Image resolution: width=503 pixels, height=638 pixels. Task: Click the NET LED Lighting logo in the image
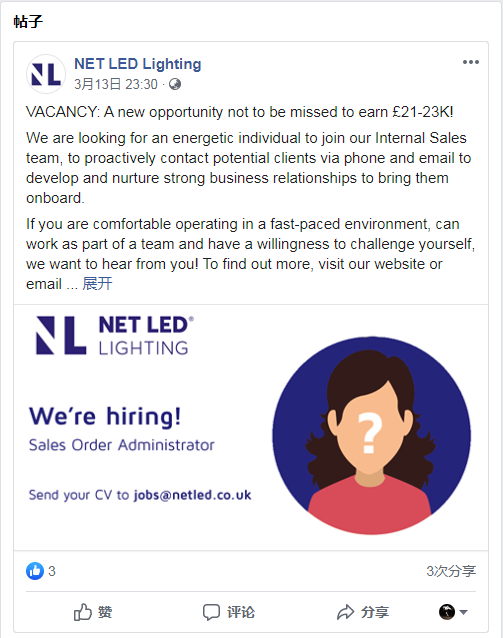pos(115,336)
